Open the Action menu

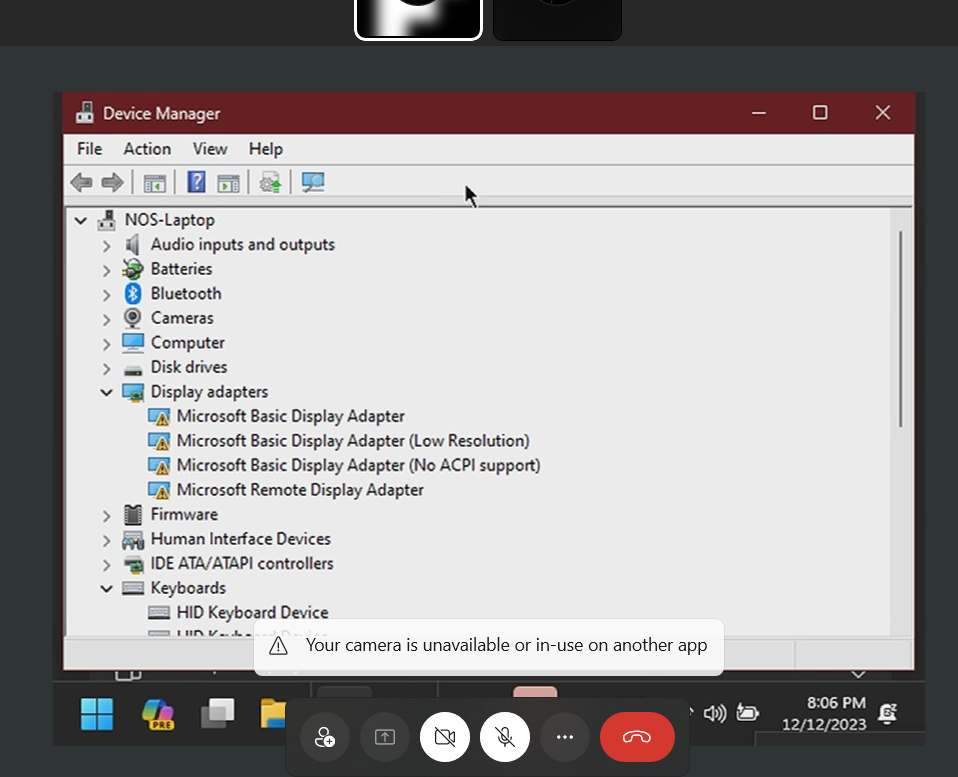pyautogui.click(x=147, y=149)
